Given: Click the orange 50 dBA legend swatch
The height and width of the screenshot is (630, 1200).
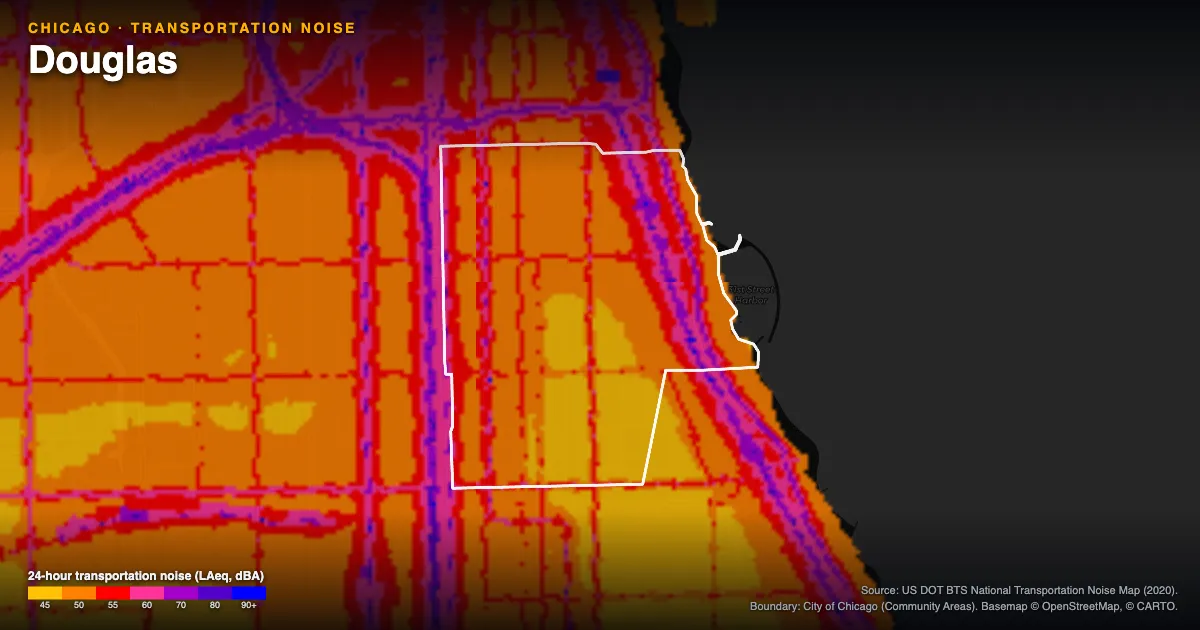Looking at the screenshot, I should [x=79, y=593].
